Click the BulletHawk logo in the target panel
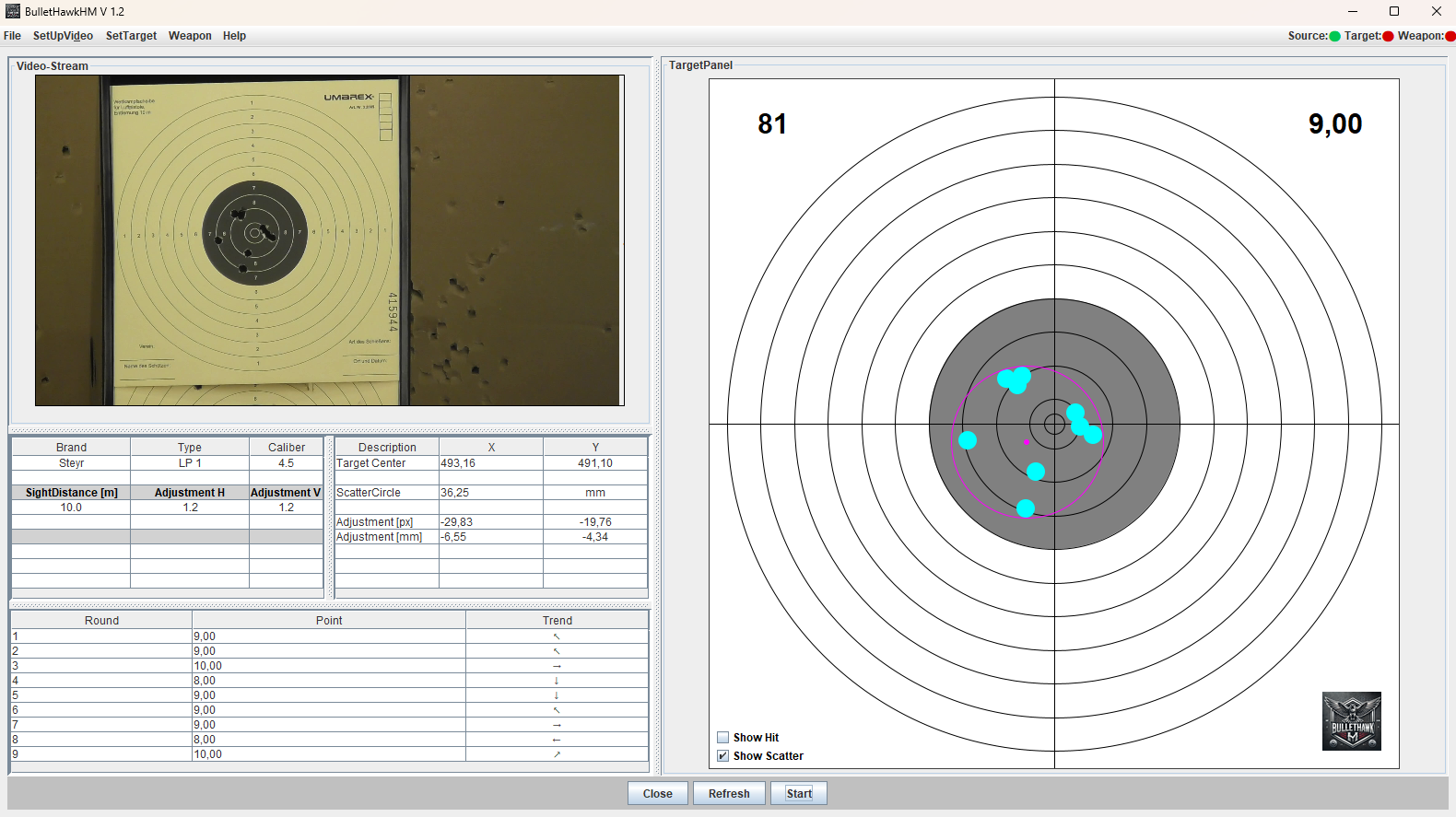1456x817 pixels. click(1351, 721)
